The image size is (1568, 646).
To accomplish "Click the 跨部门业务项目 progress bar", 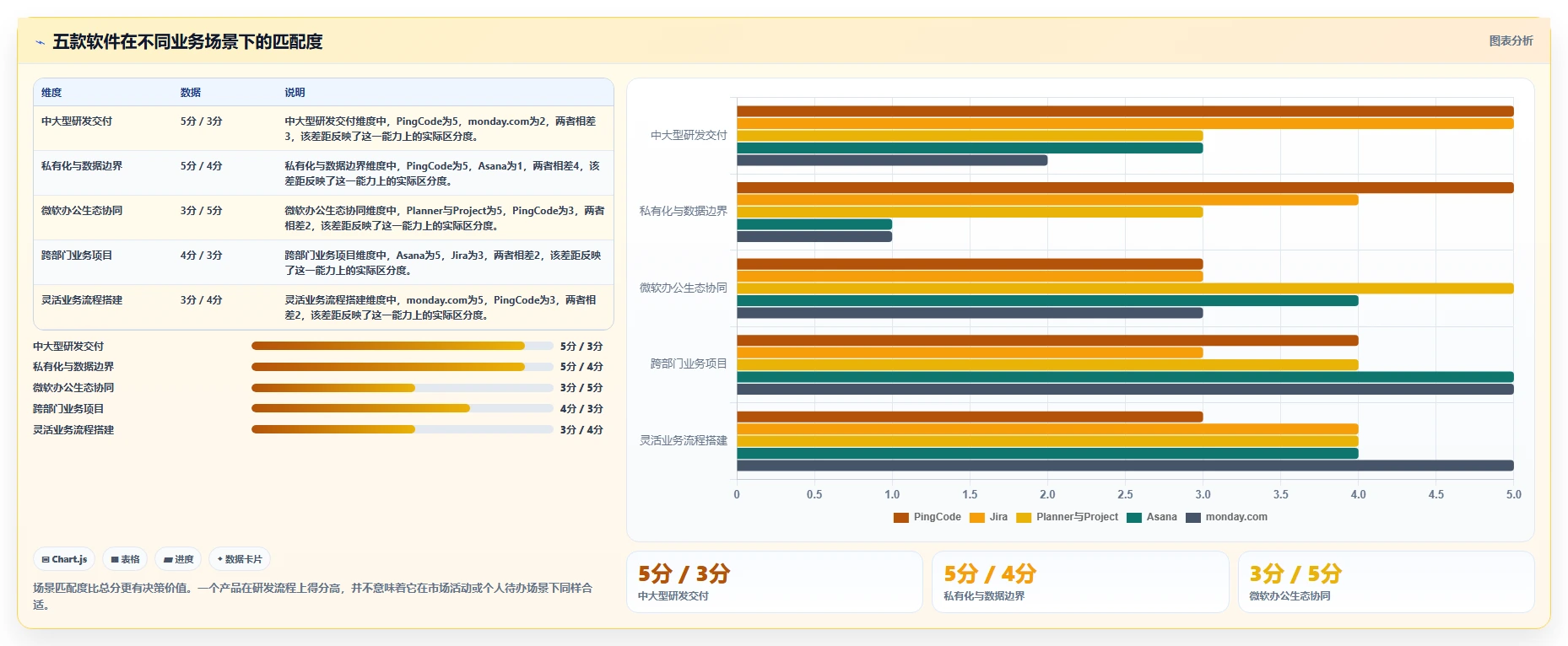I will tap(403, 408).
